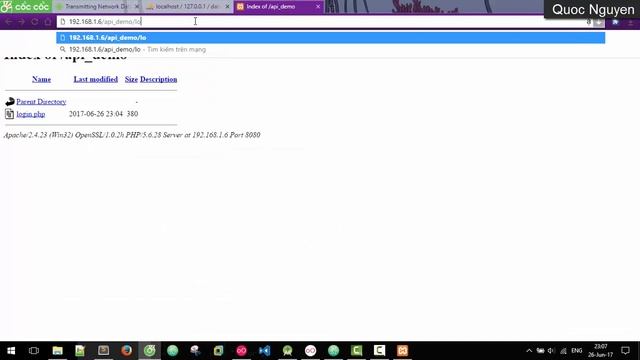The height and width of the screenshot is (360, 640).
Task: Click the 2017-06-26 23:04 modified date text
Action: (x=96, y=114)
